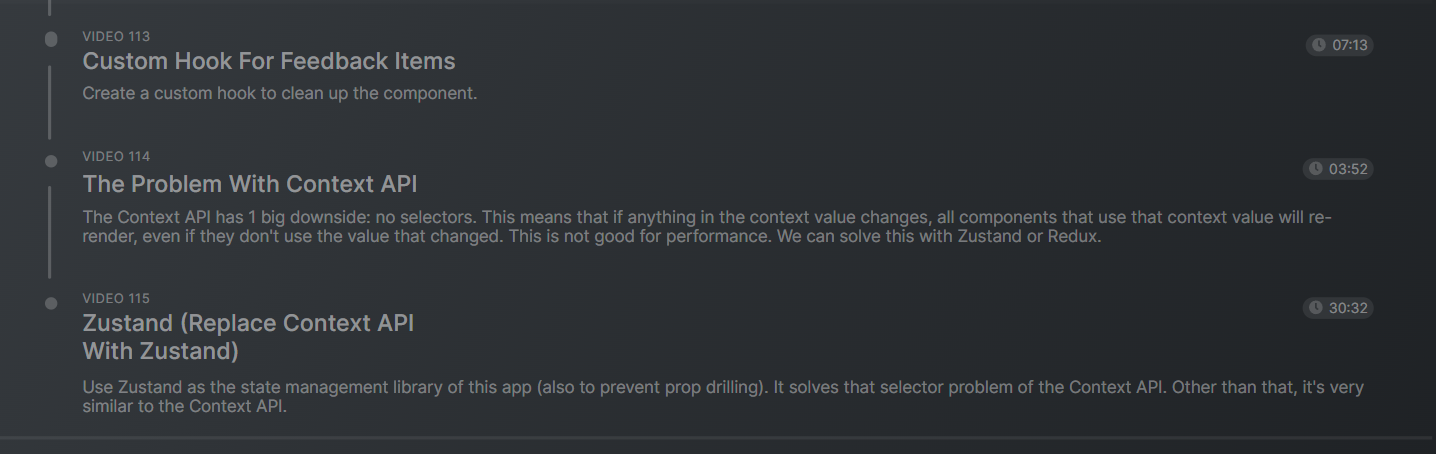Click the timeline line between Videos 113 and 114
The width and height of the screenshot is (1436, 454).
(49, 102)
